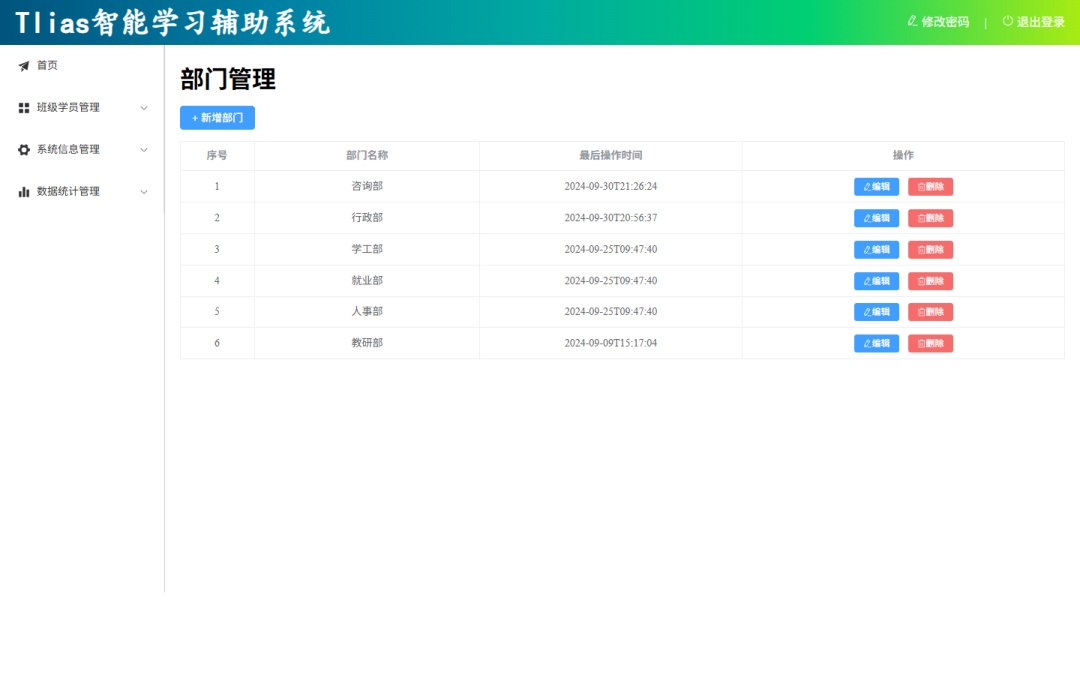The width and height of the screenshot is (1080, 675).
Task: Click the 序号 column header
Action: tap(217, 156)
